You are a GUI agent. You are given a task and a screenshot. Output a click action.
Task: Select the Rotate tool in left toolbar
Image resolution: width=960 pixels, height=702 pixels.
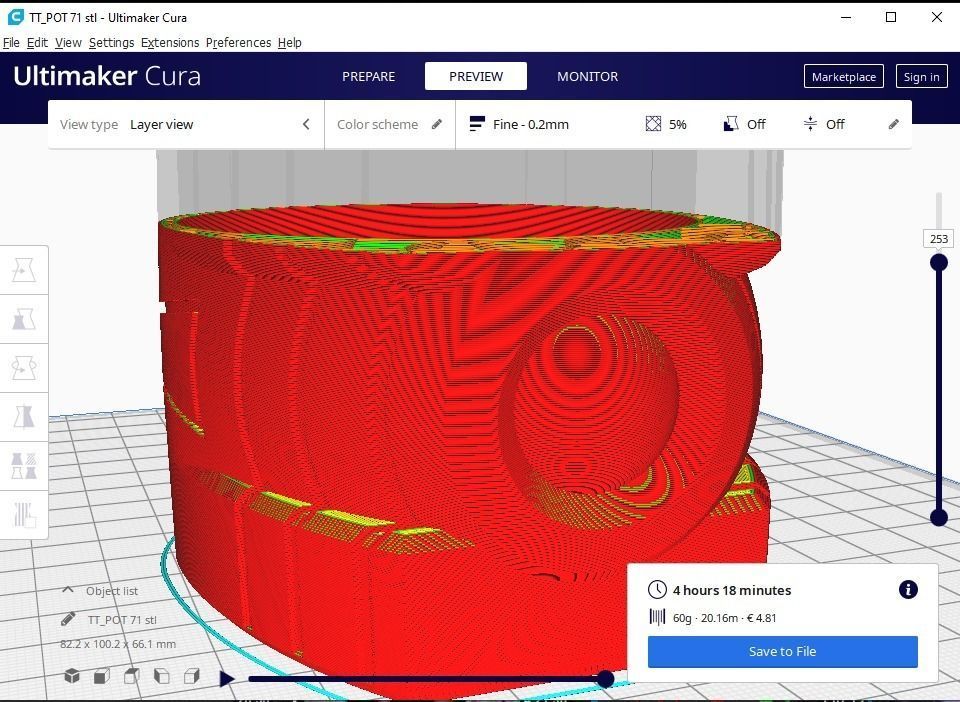(x=23, y=368)
